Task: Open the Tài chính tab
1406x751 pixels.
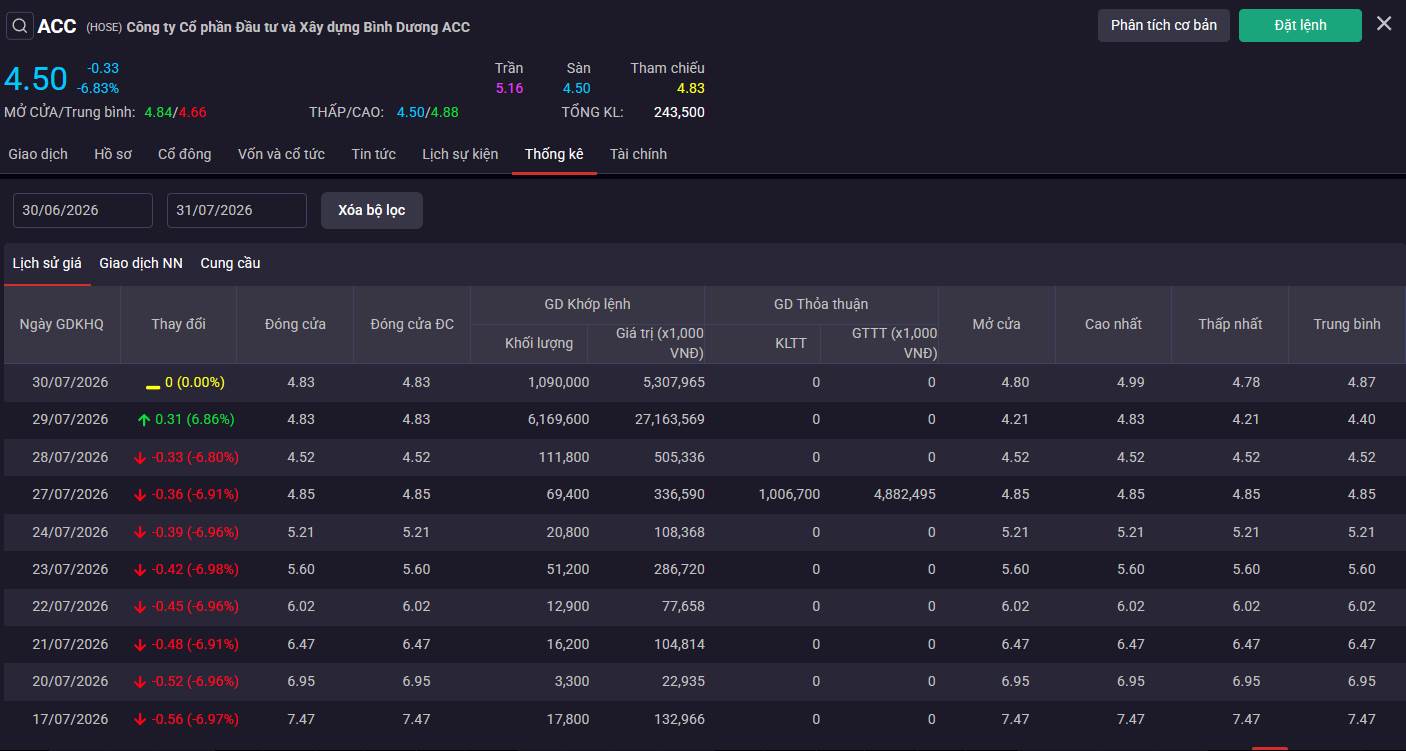Action: tap(638, 154)
